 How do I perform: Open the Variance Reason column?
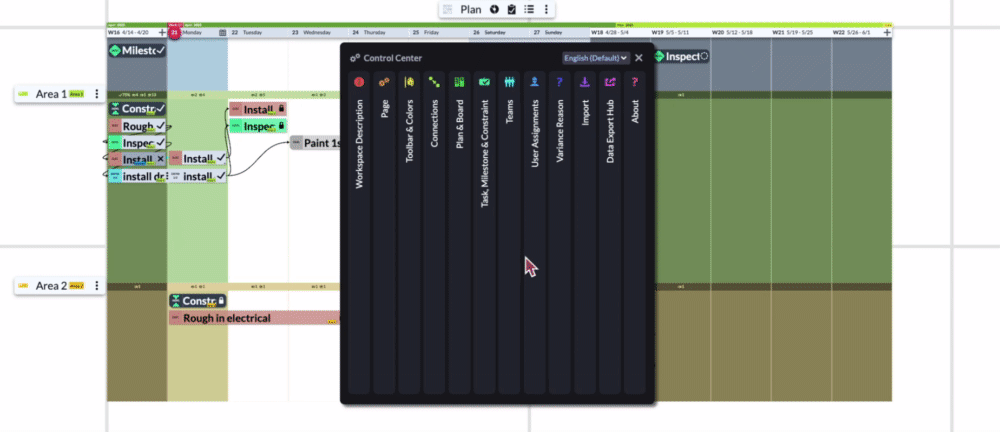click(x=559, y=232)
